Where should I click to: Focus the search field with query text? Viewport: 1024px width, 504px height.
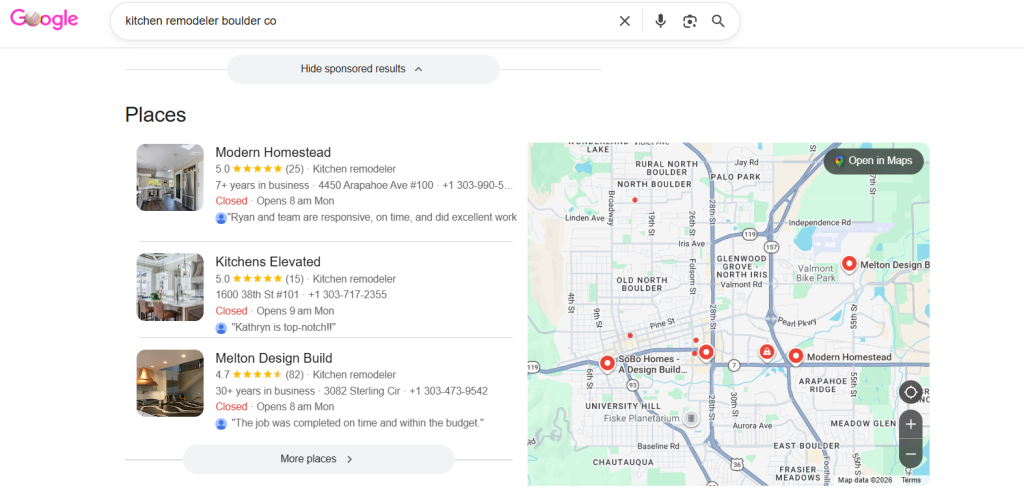point(366,21)
